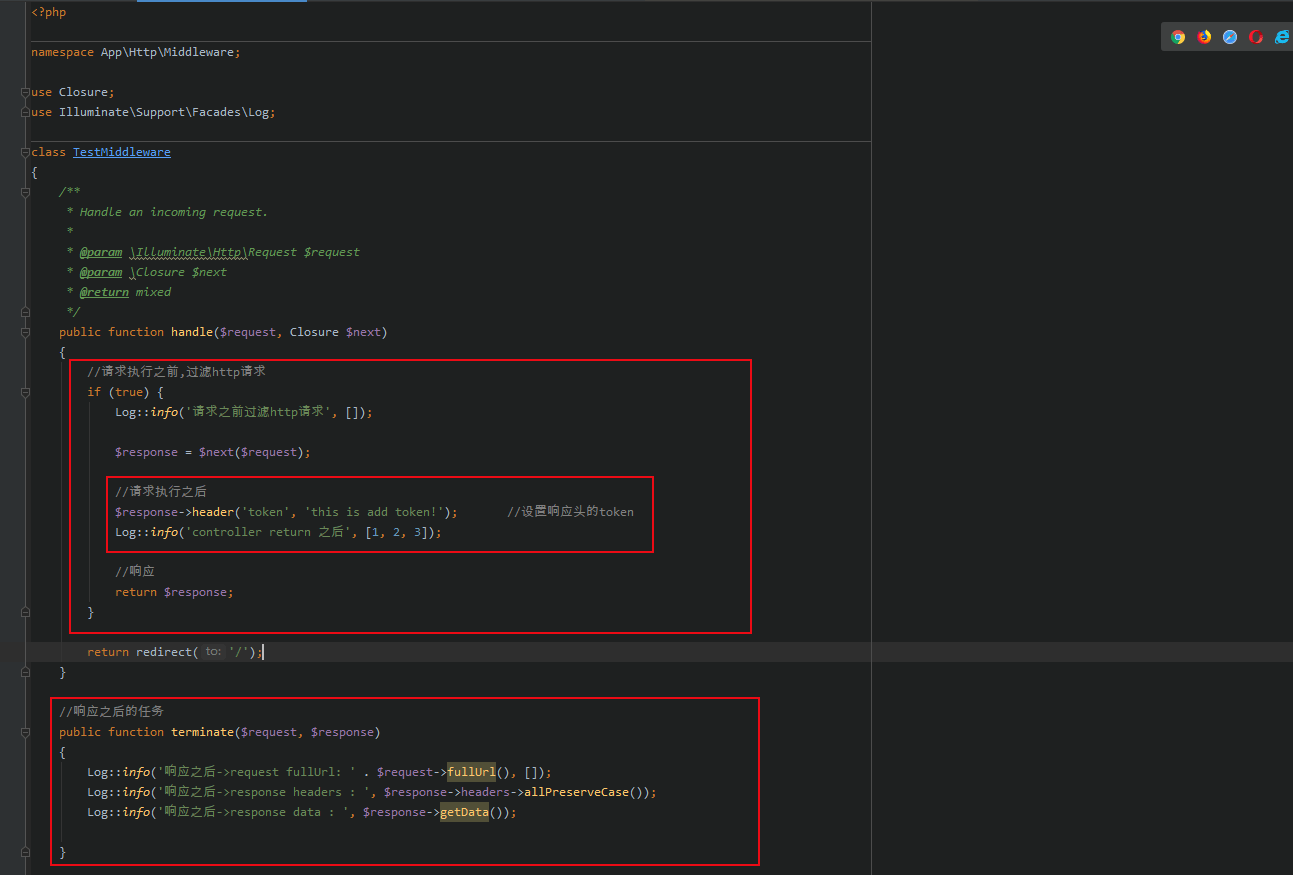
Task: Open the file in Chrome browser
Action: coord(1178,37)
